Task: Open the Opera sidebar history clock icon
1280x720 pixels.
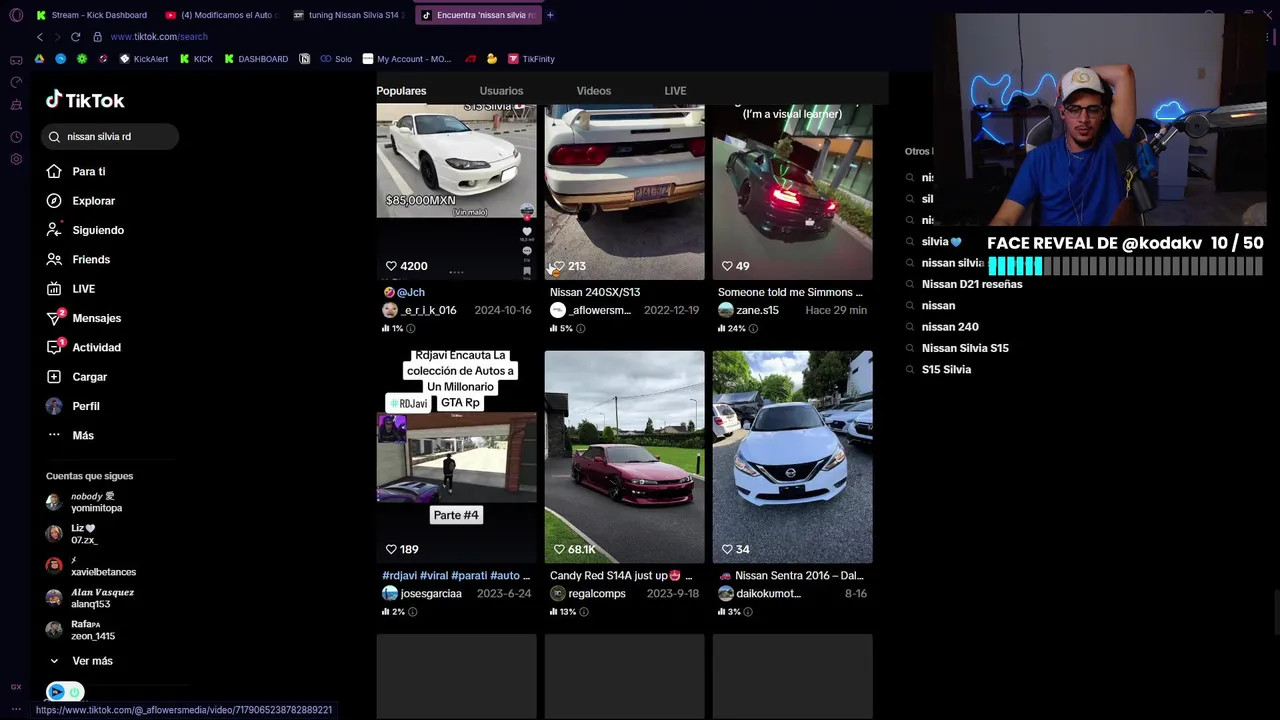Action: click(x=16, y=137)
